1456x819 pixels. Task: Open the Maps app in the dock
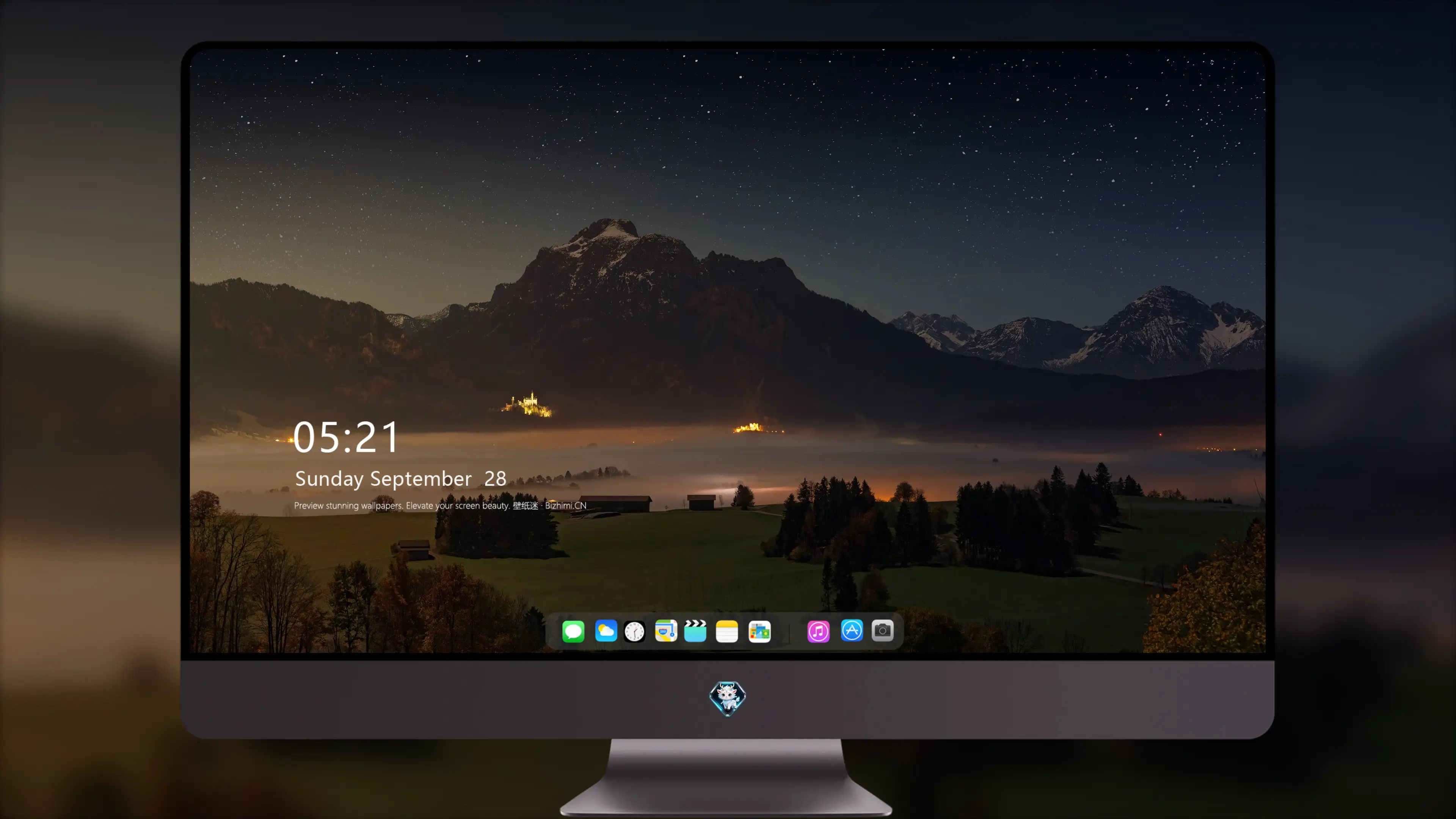click(666, 631)
